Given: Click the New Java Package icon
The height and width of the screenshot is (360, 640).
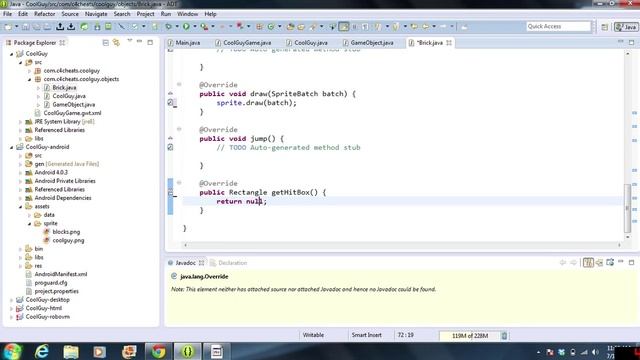Looking at the screenshot, I should coord(259,27).
